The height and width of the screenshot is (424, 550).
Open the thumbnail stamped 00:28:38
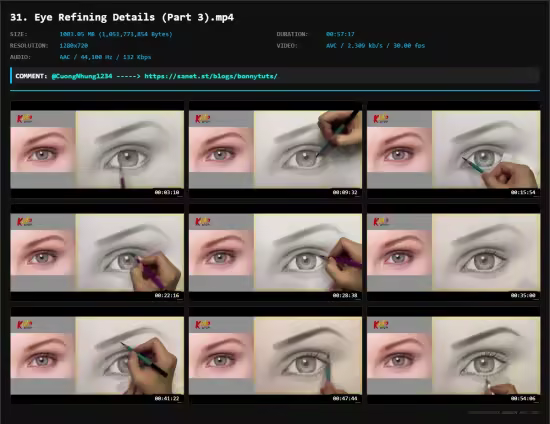pos(275,253)
